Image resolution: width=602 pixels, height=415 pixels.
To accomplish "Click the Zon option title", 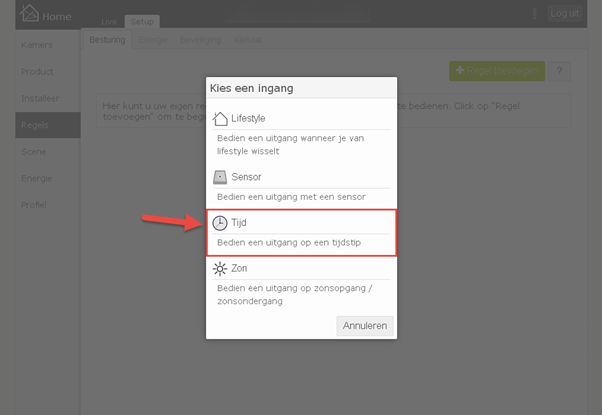I will (239, 268).
